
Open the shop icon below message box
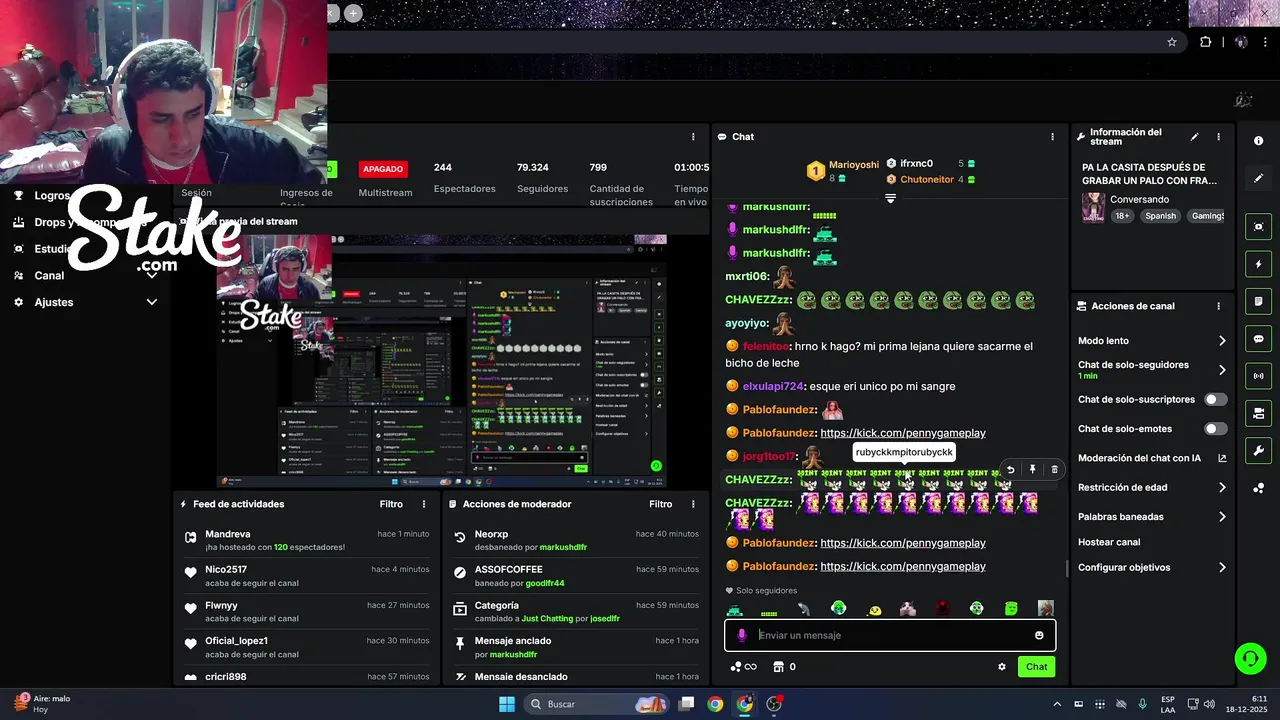click(x=778, y=667)
